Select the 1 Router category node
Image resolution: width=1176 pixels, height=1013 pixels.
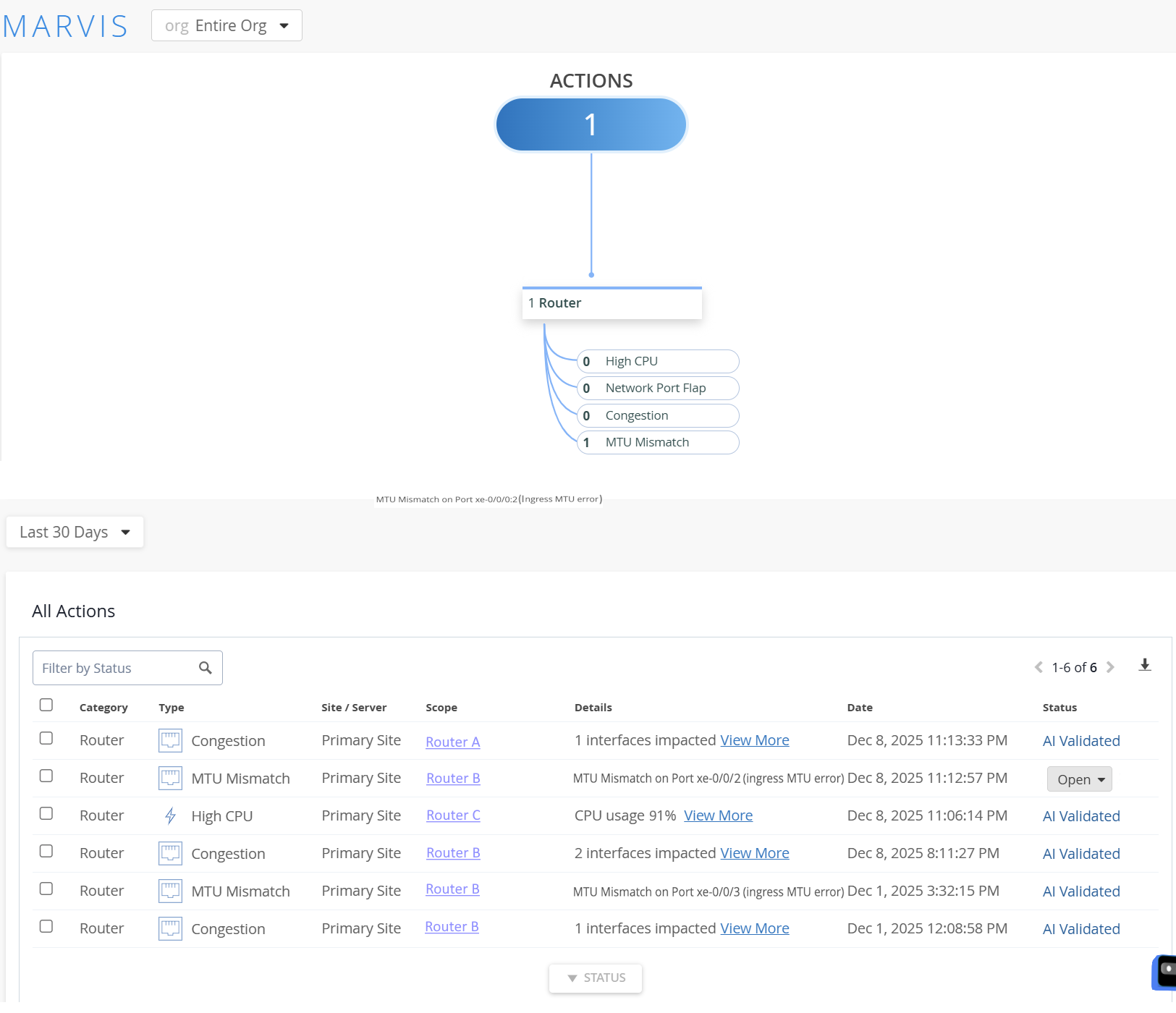pos(612,303)
